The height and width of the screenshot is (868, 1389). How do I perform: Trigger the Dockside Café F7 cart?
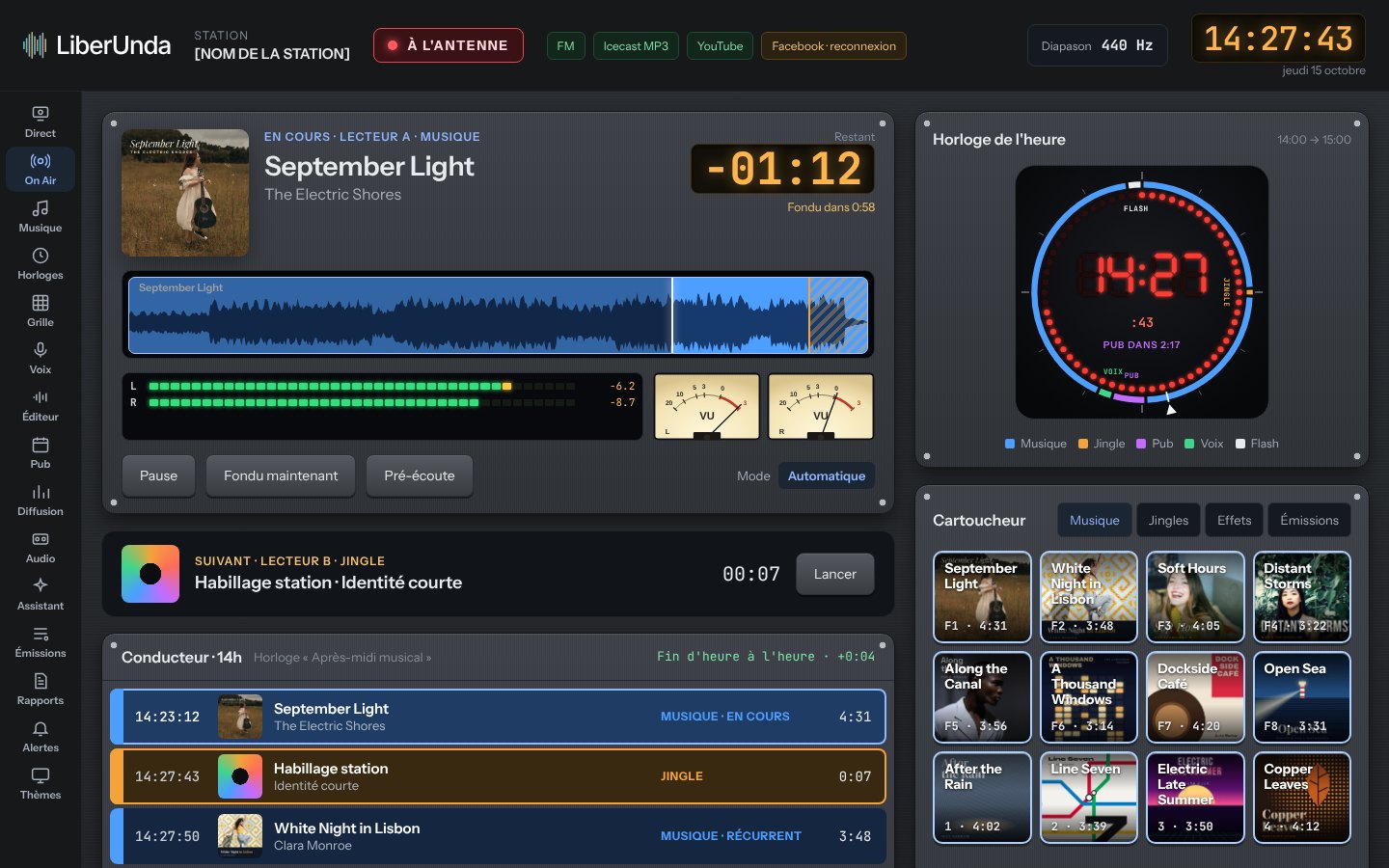click(x=1195, y=697)
